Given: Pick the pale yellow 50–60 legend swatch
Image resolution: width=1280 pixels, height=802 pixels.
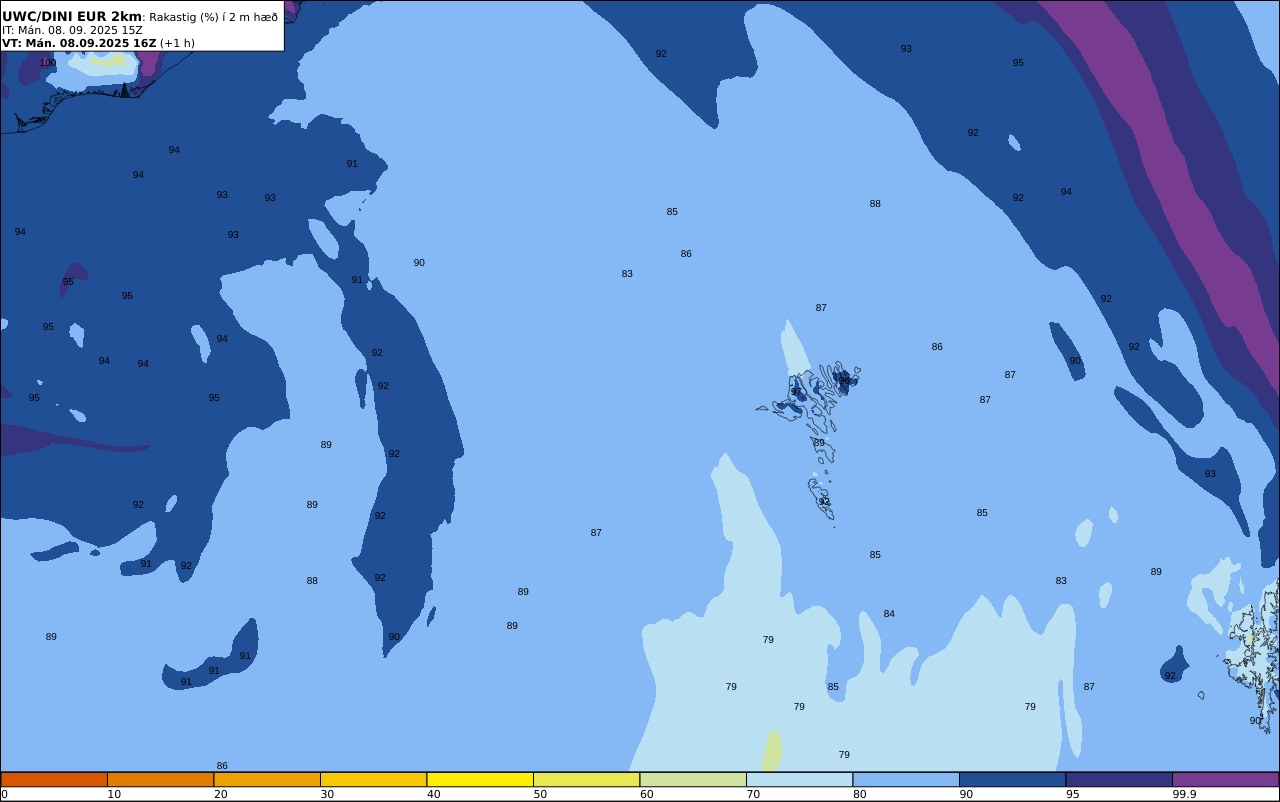Looking at the screenshot, I should 586,779.
